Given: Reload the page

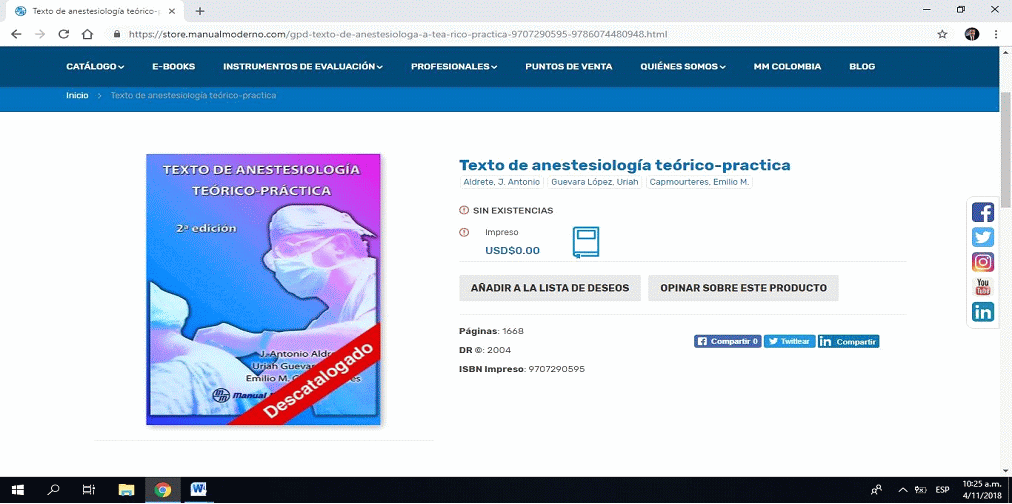Looking at the screenshot, I should pyautogui.click(x=63, y=34).
